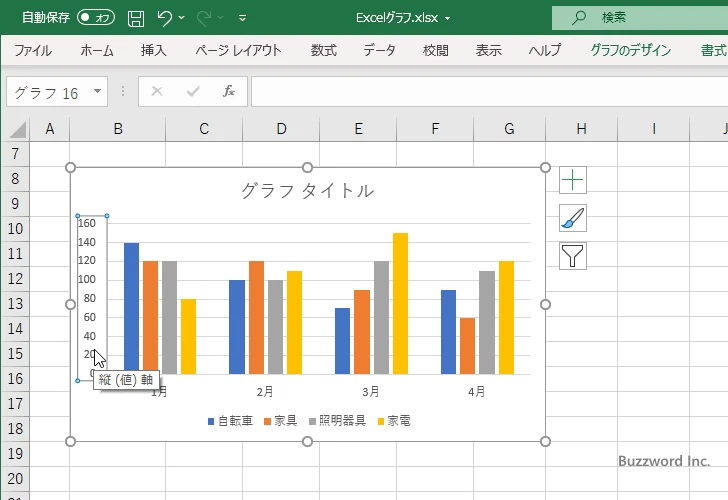
Task: Select column B header
Action: 118,129
